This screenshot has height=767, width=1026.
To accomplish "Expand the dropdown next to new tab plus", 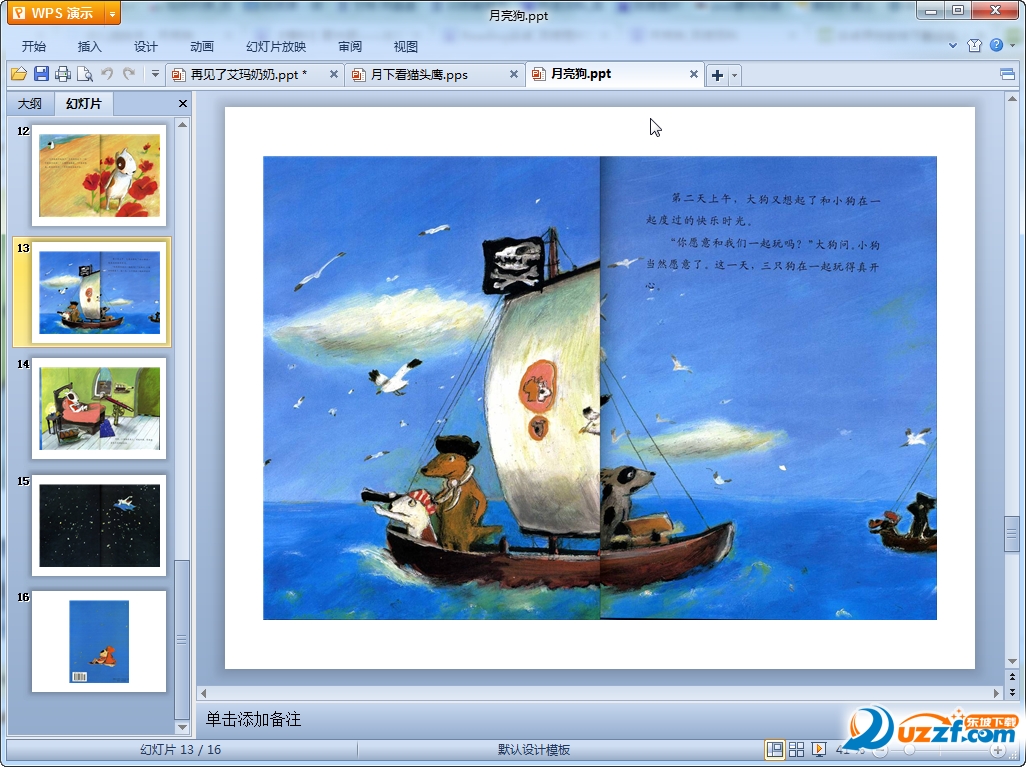I will (734, 75).
